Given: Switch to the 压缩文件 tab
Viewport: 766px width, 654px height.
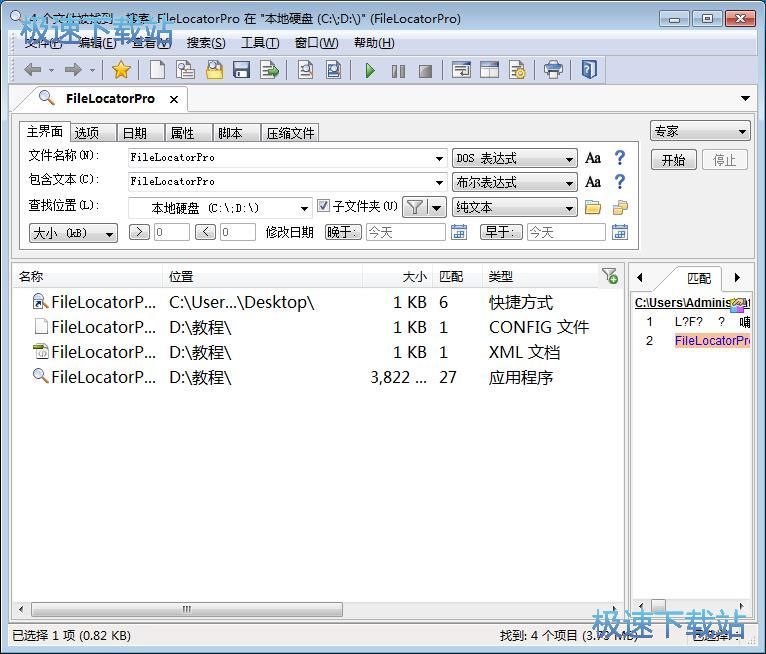Looking at the screenshot, I should 290,133.
